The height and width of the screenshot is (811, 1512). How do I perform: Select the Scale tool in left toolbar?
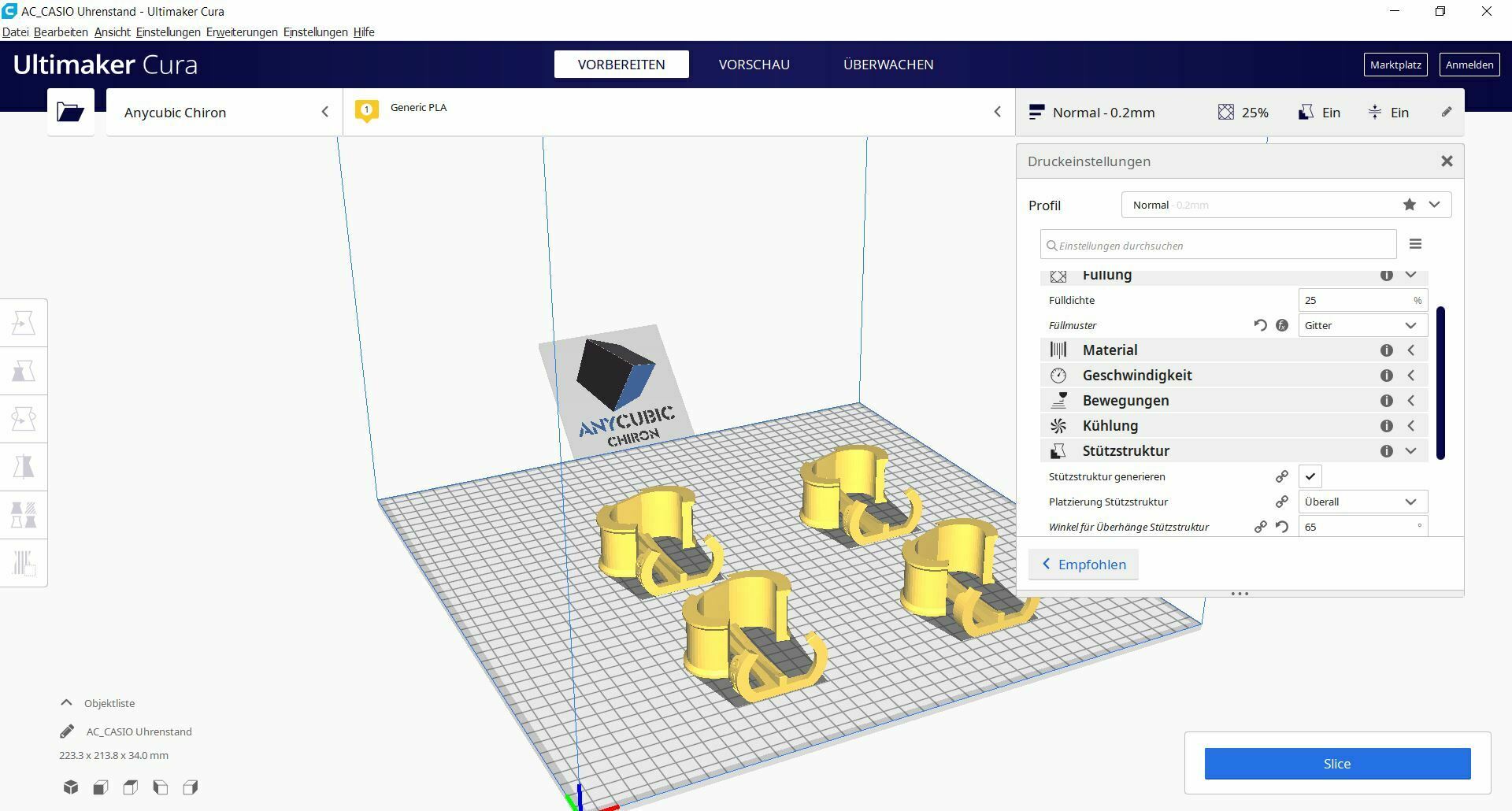[24, 371]
